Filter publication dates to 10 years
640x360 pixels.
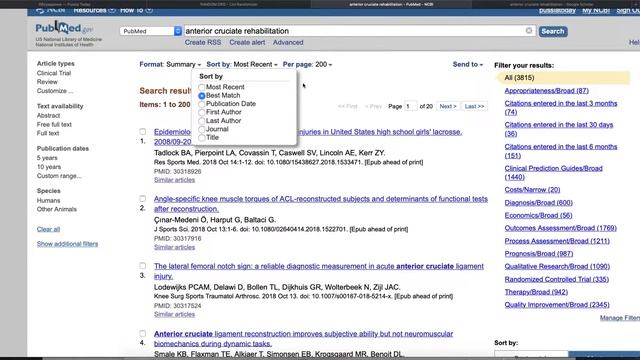click(49, 167)
